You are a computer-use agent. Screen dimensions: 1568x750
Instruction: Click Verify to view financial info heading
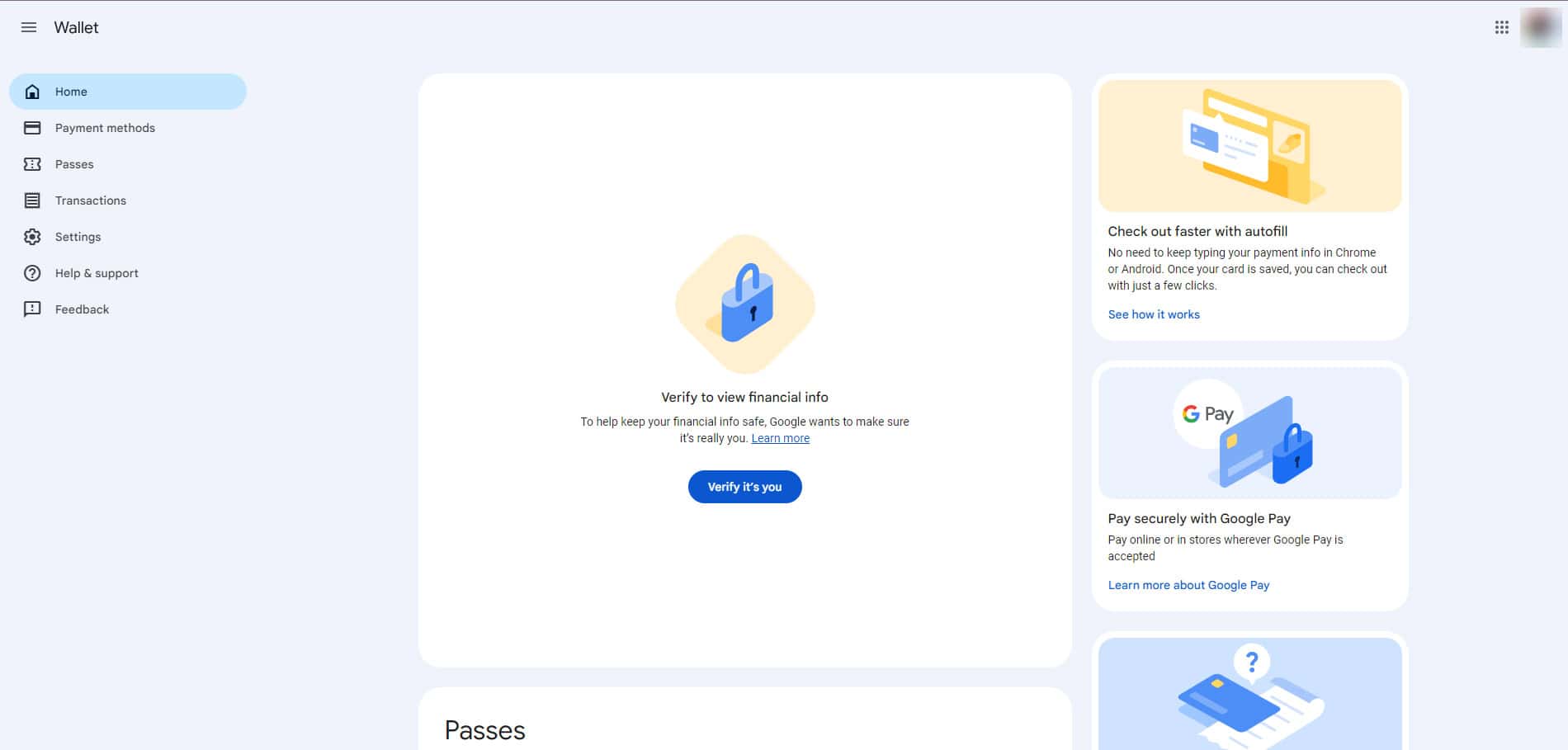pyautogui.click(x=744, y=397)
